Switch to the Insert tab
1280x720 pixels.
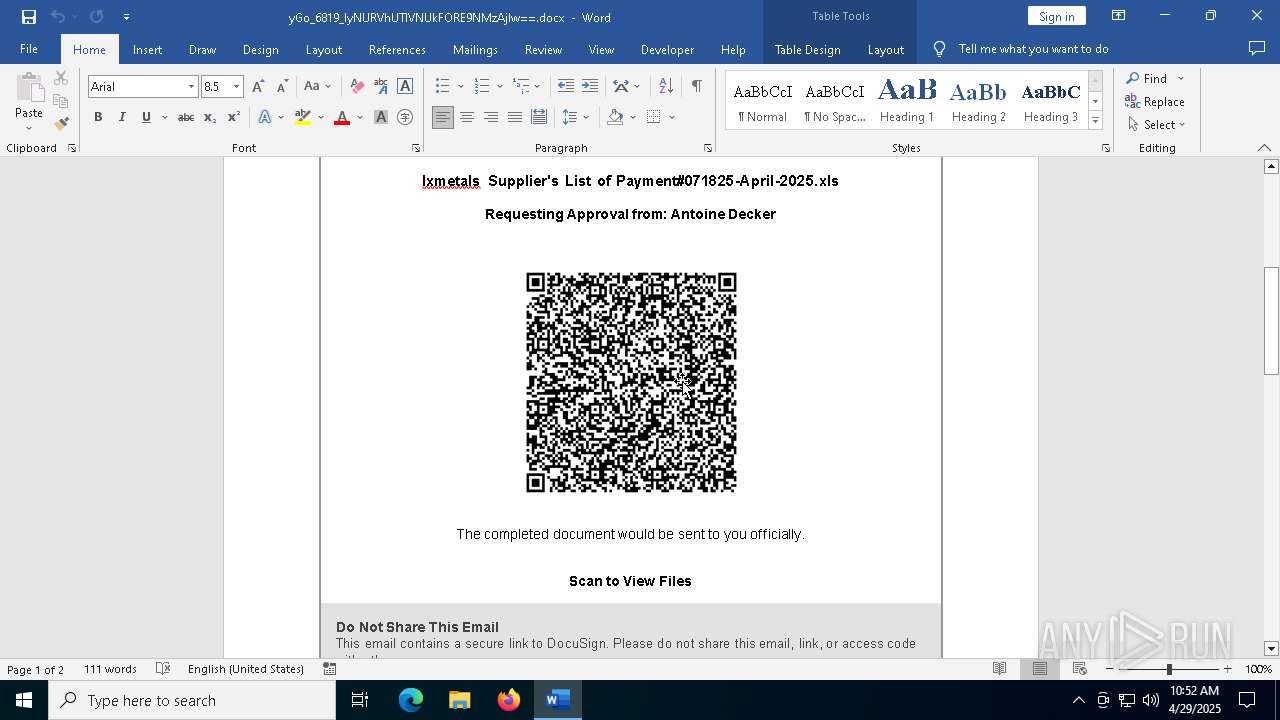[x=147, y=49]
